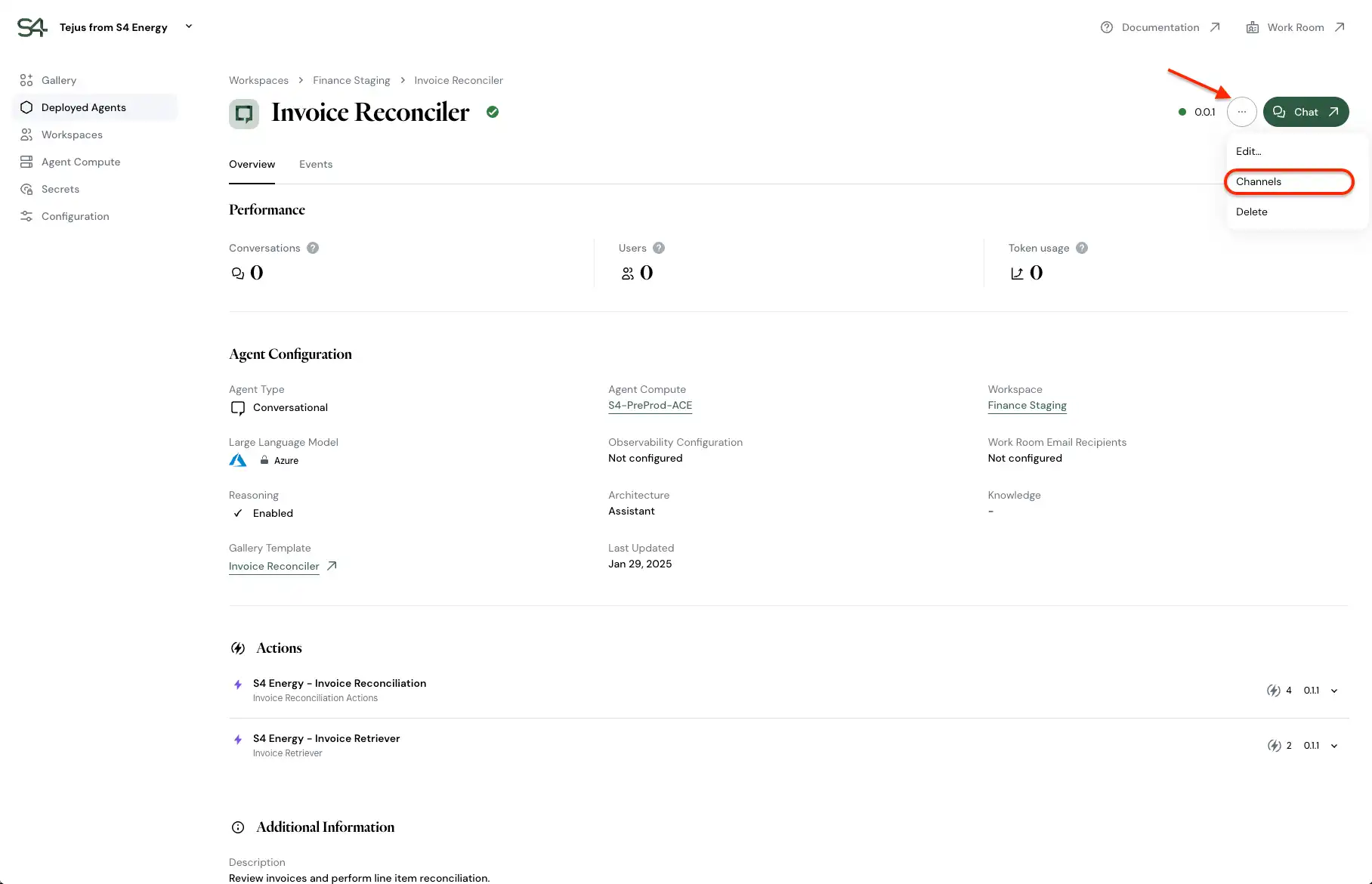
Task: Open the Chat with the agent
Action: tap(1306, 112)
